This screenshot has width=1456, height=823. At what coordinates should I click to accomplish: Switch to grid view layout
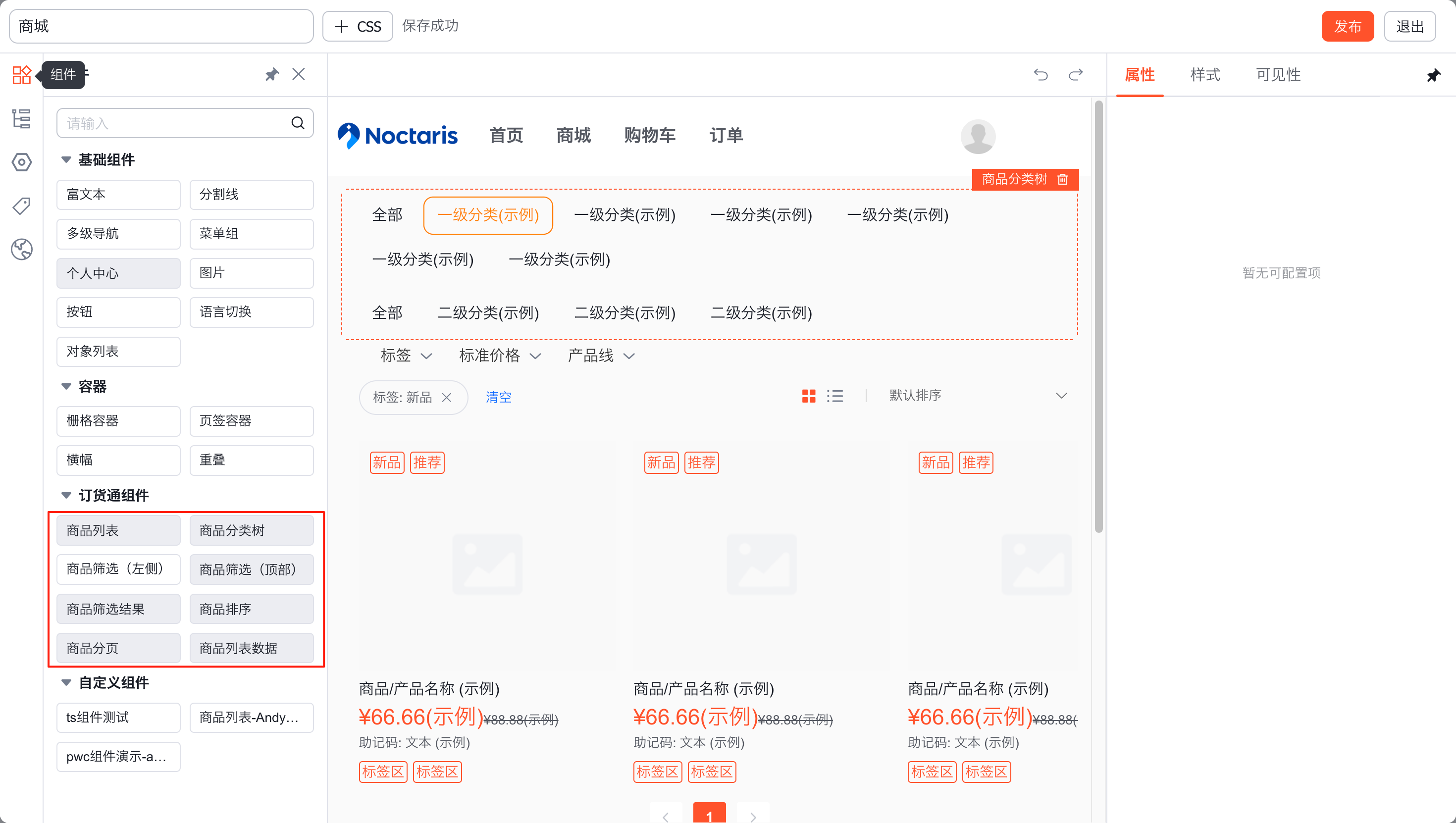[808, 396]
